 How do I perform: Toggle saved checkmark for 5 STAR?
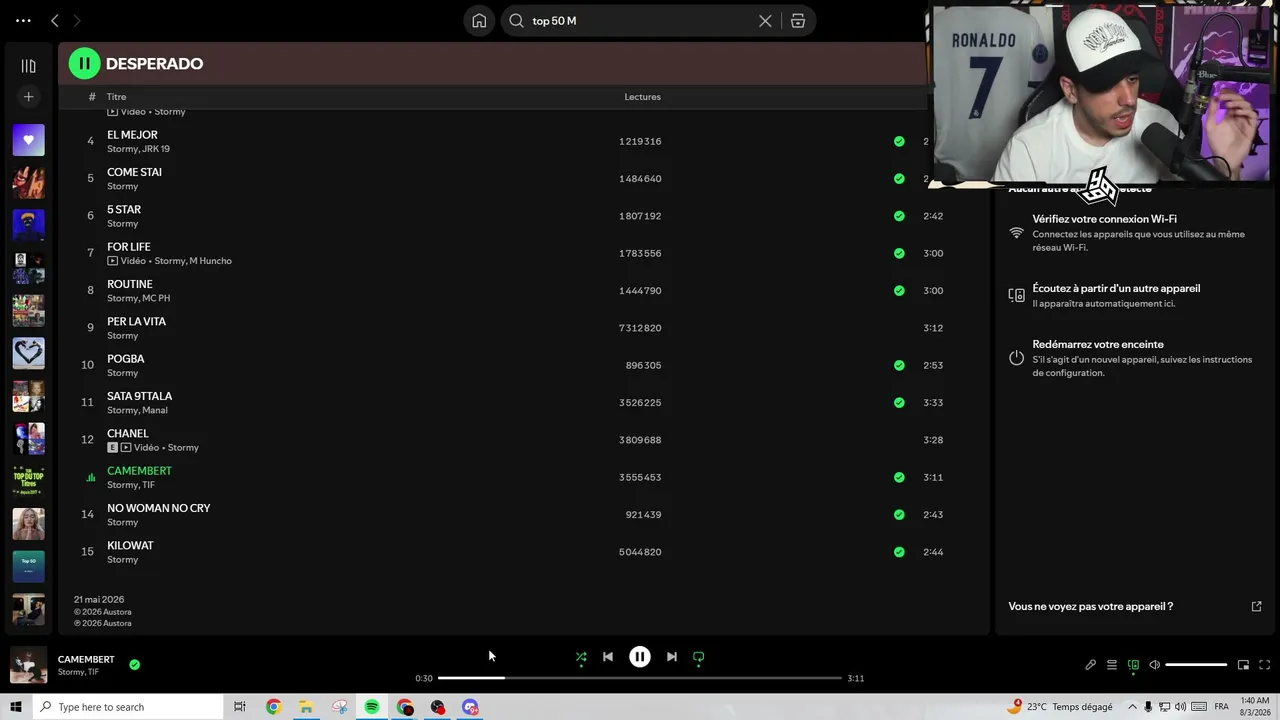pos(899,216)
